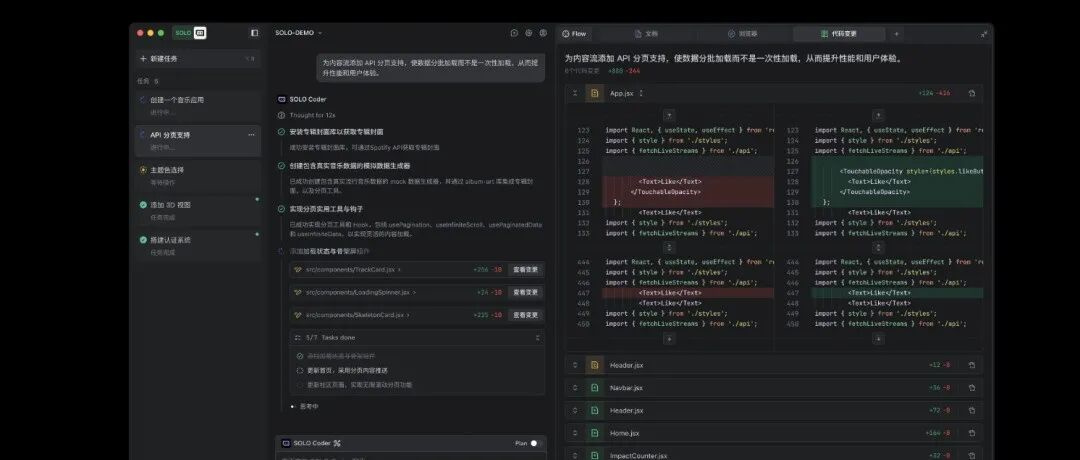Open the 主题色选择 task

pyautogui.click(x=198, y=175)
